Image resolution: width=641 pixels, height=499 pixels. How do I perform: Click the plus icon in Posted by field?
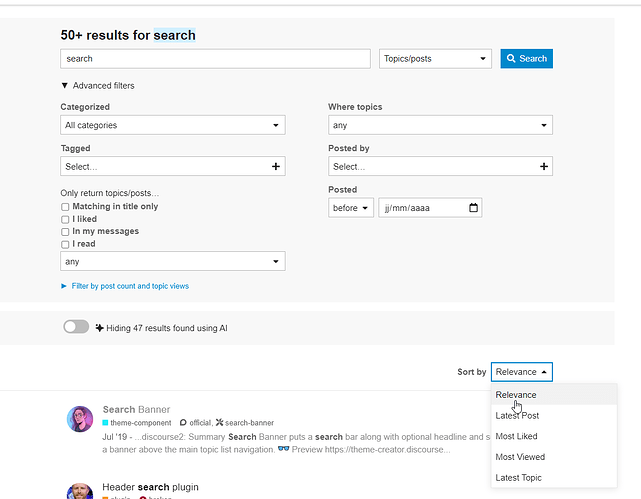[x=544, y=166]
